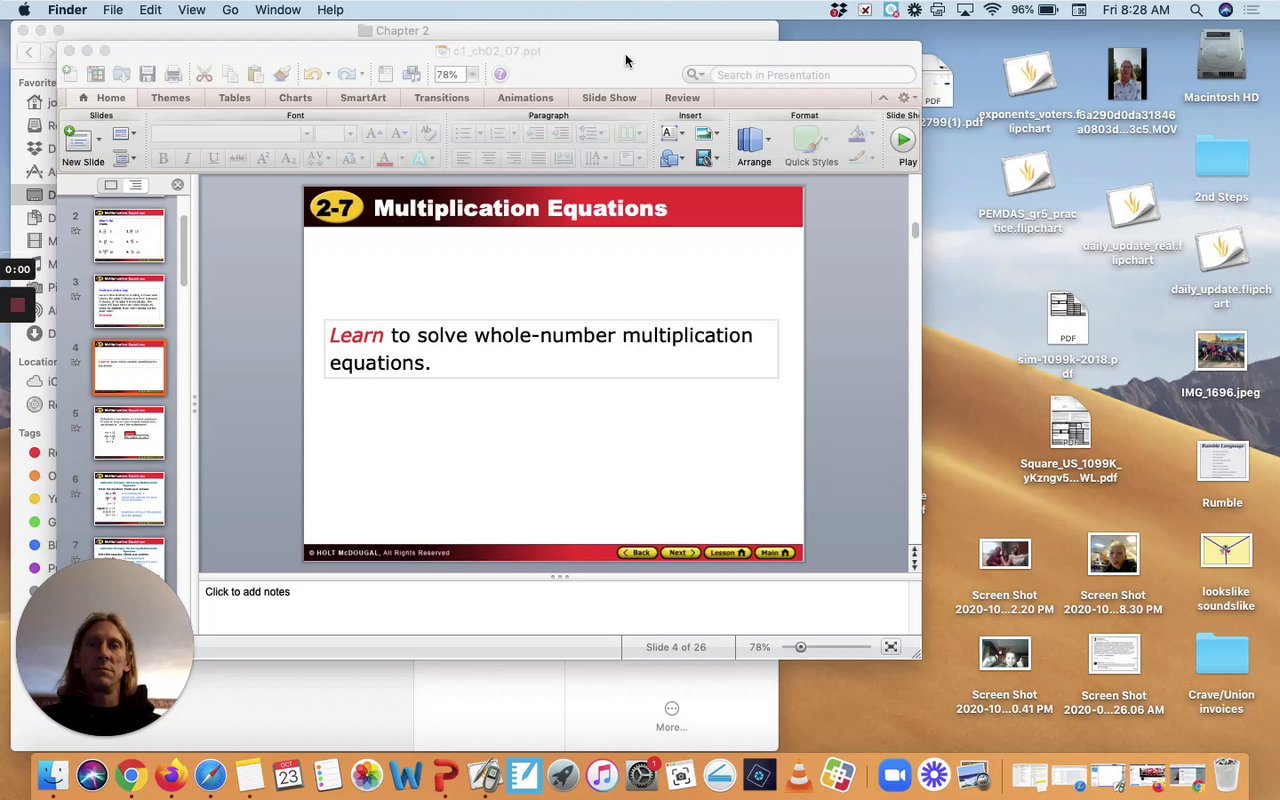Click the Back button on the slide

[x=637, y=553]
